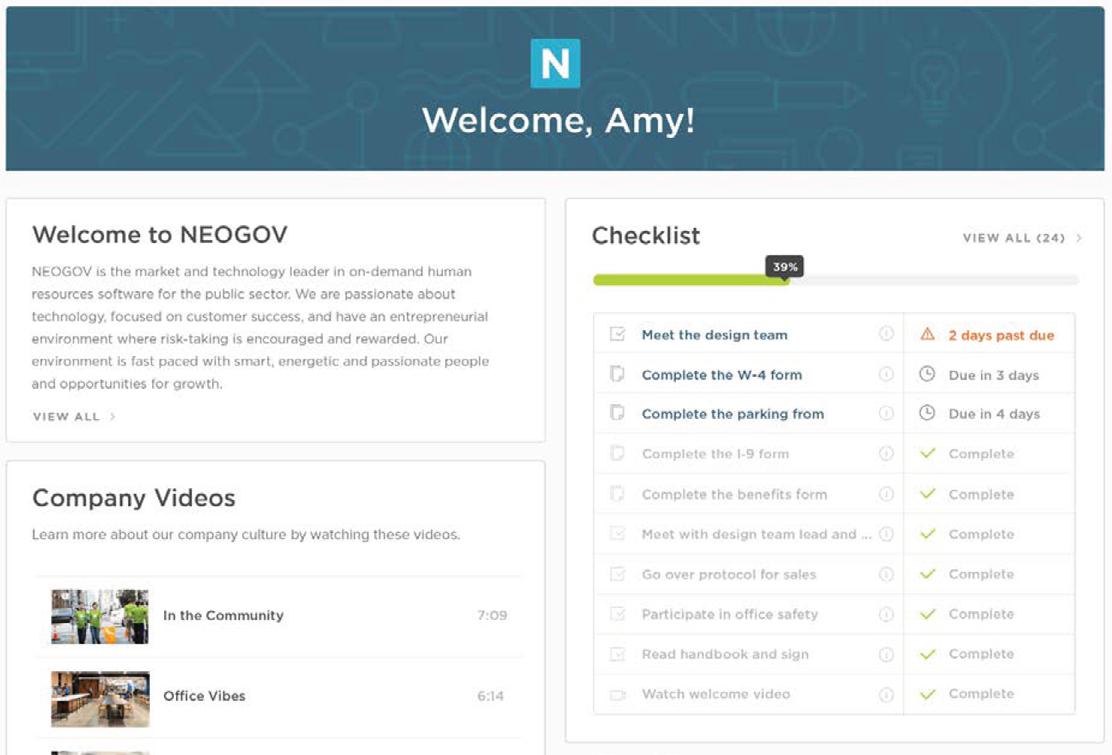Check off the Meet the design team task box

pos(618,334)
